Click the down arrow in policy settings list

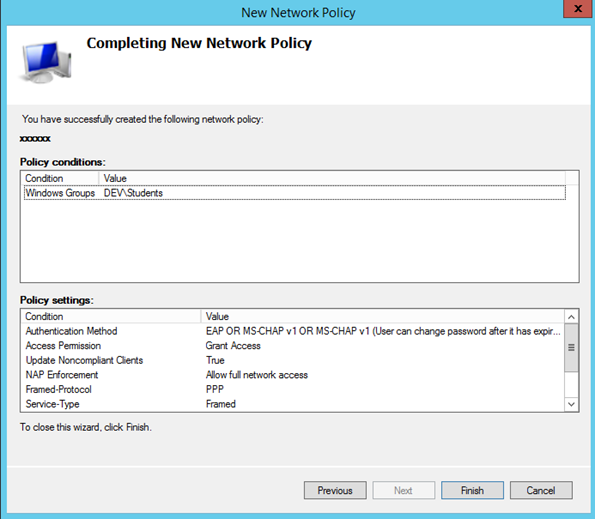click(571, 404)
